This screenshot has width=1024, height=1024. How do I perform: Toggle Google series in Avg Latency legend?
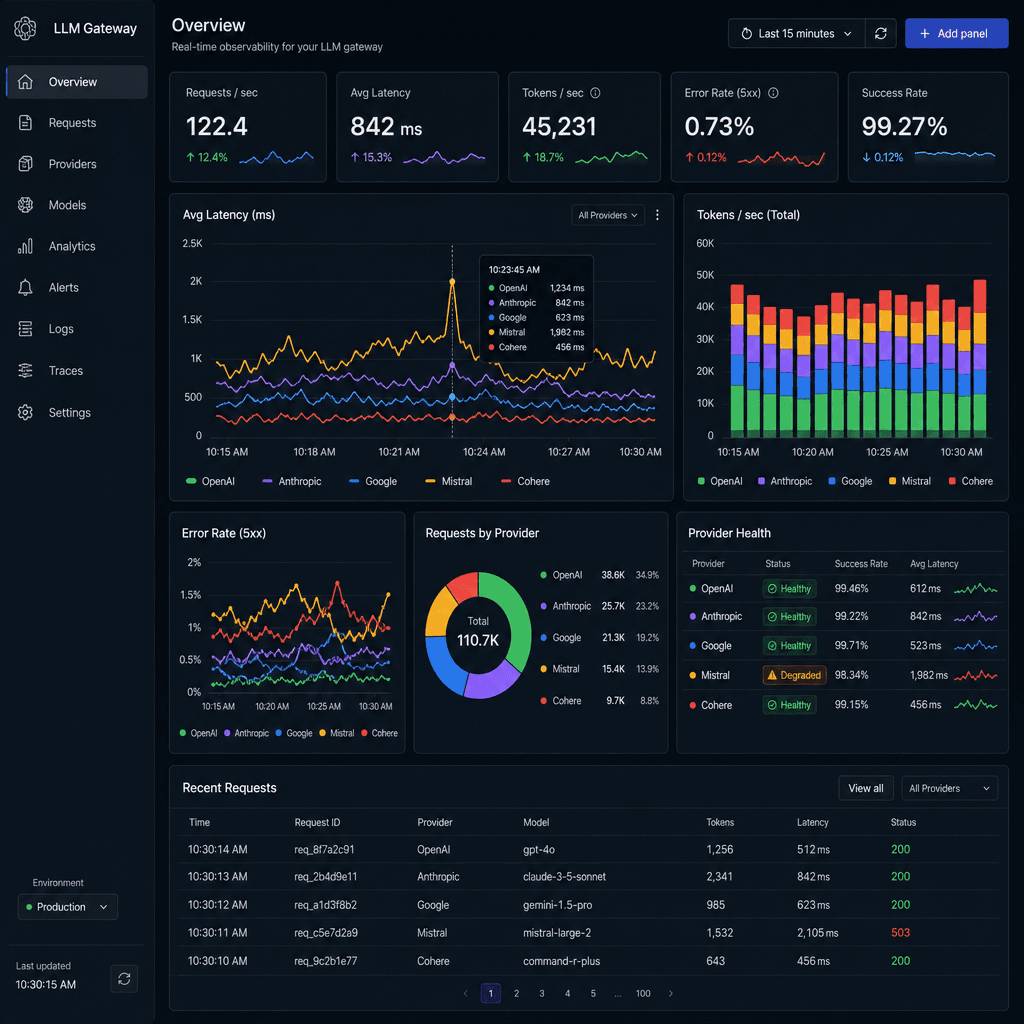pos(373,481)
